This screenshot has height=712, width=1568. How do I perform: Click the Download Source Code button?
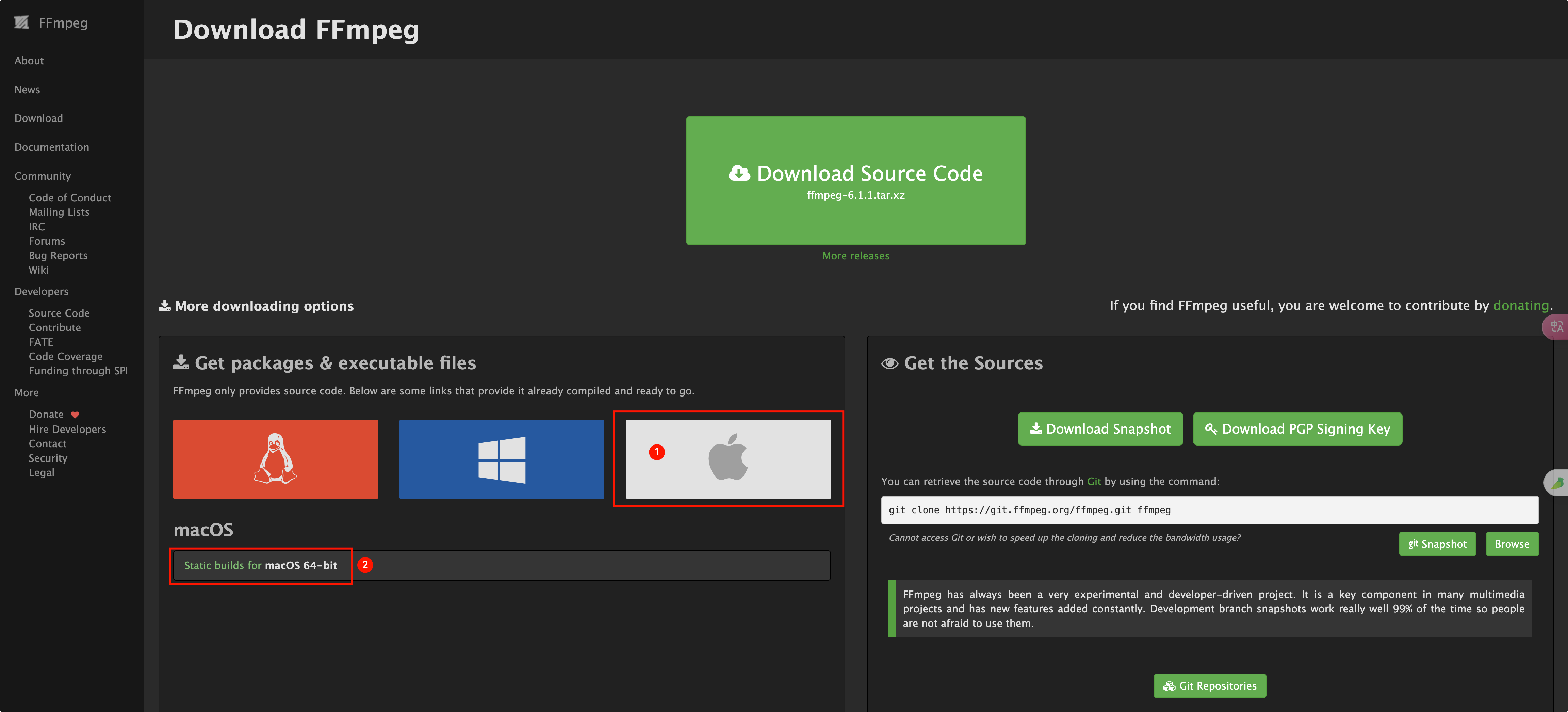(x=856, y=180)
